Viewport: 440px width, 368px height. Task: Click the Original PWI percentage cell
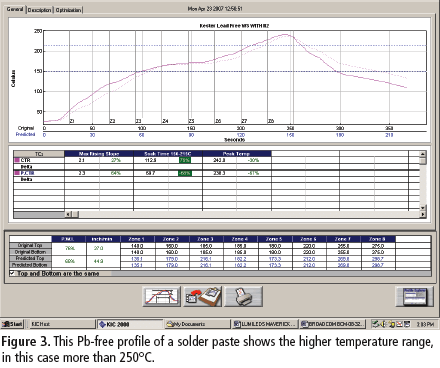pyautogui.click(x=70, y=249)
